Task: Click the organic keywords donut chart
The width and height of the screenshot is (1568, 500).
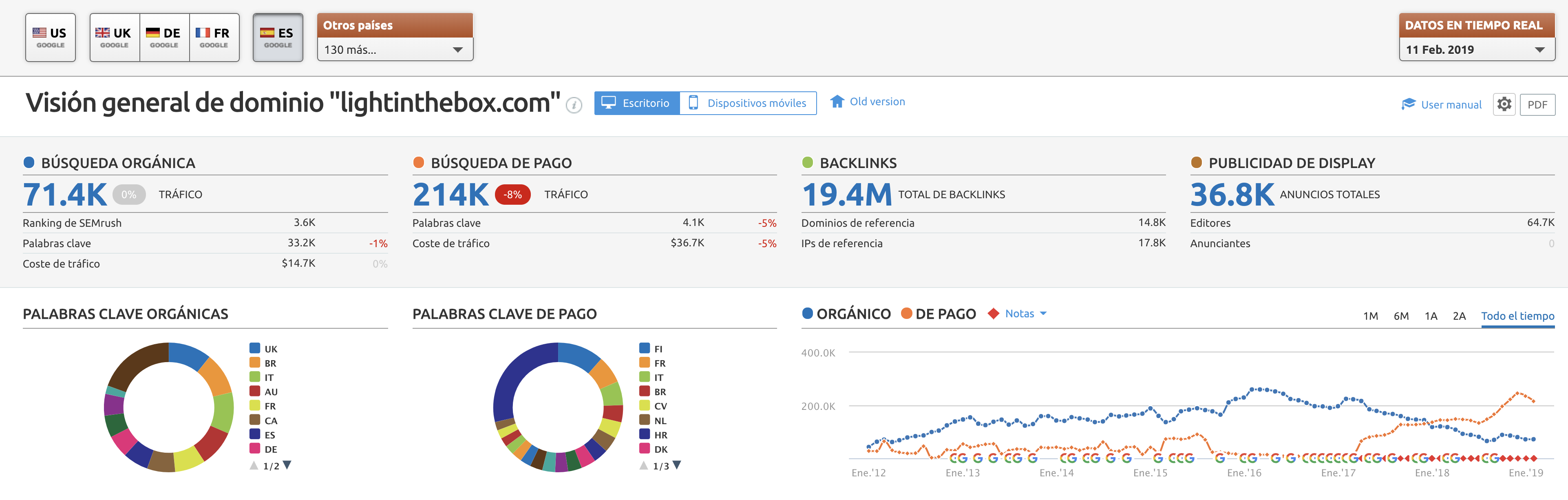Action: tap(169, 407)
